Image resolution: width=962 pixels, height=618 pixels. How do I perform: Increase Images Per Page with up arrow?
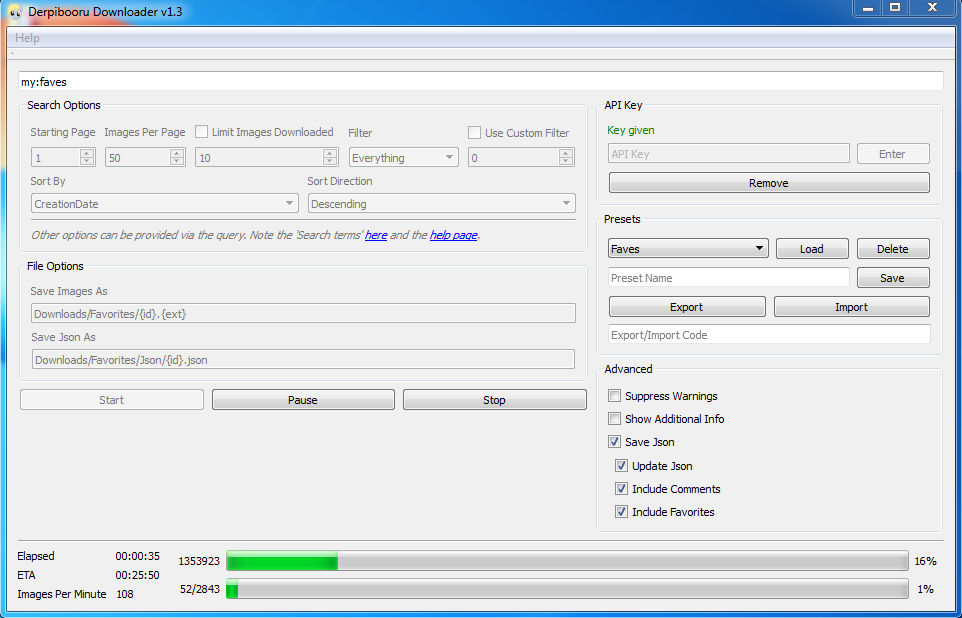tap(177, 153)
